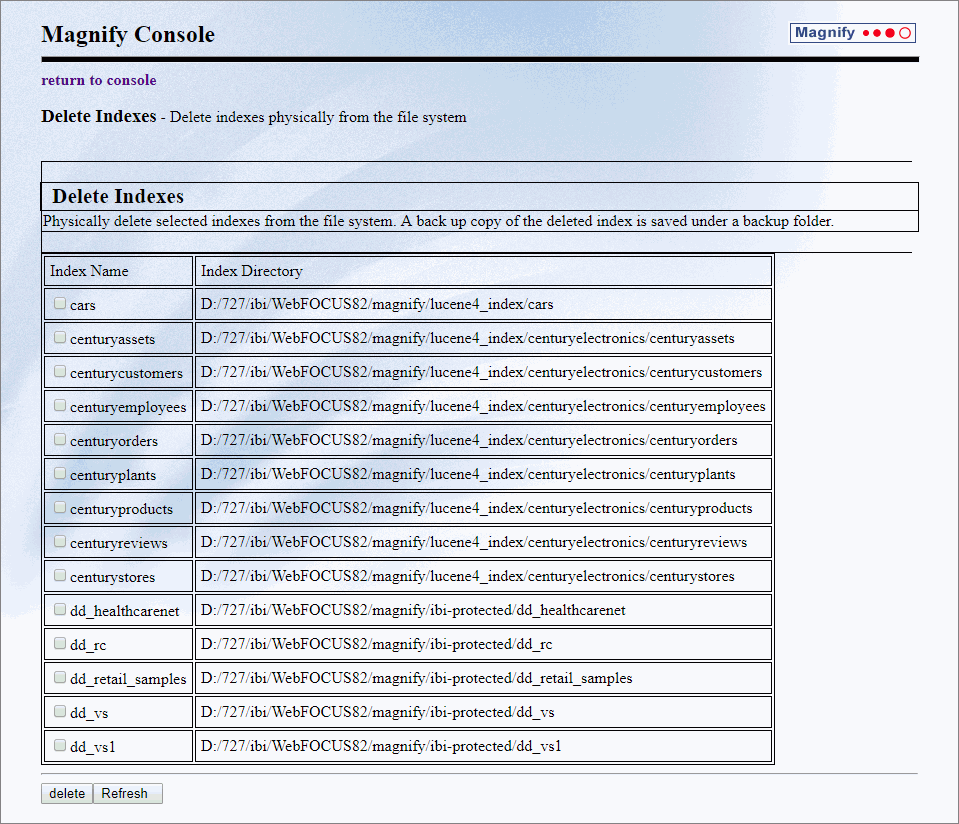Click the centuryelectronics/centurycustomers directory path
The width and height of the screenshot is (959, 824).
[x=481, y=372]
